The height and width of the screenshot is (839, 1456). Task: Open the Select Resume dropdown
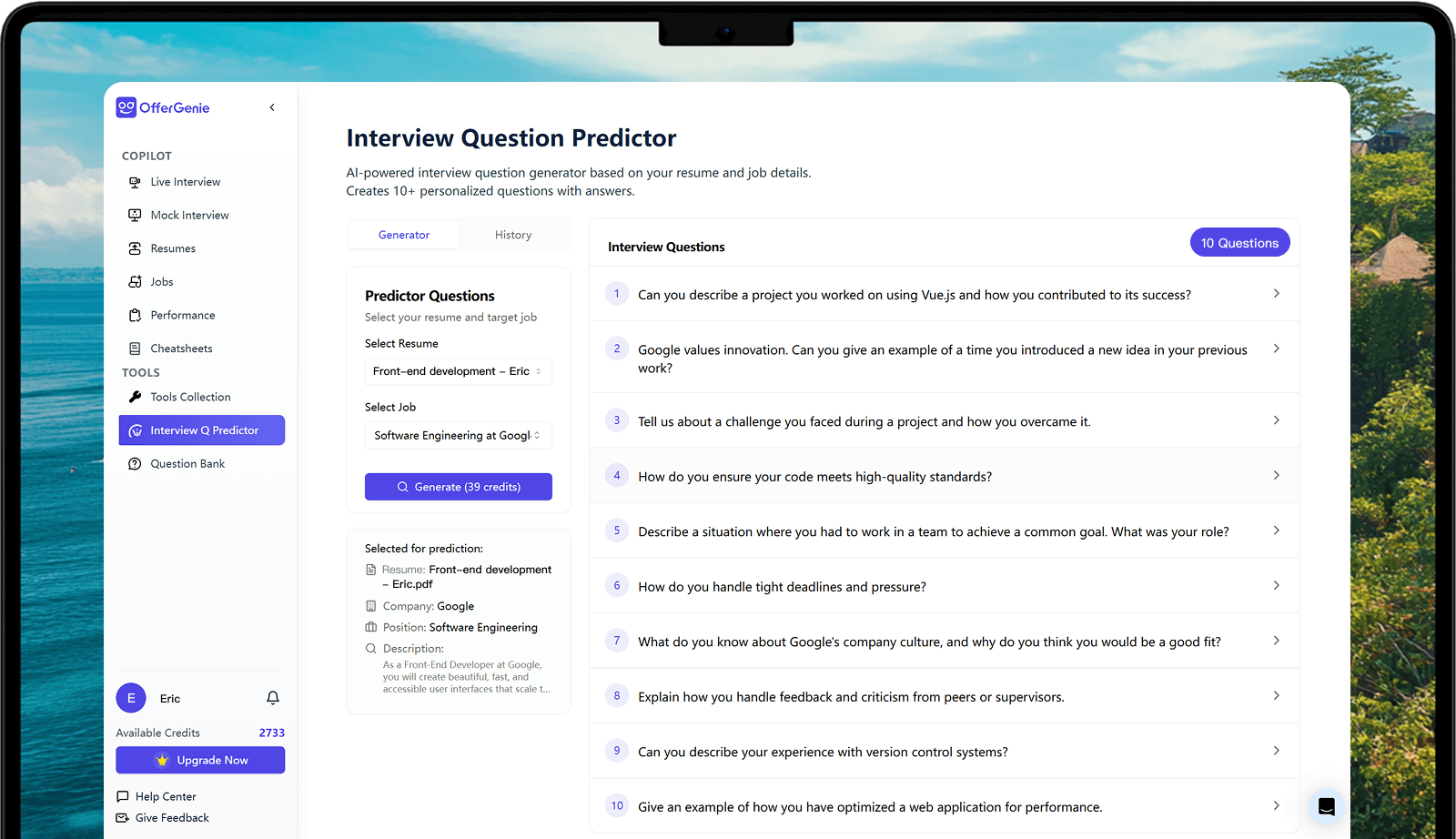pos(458,371)
